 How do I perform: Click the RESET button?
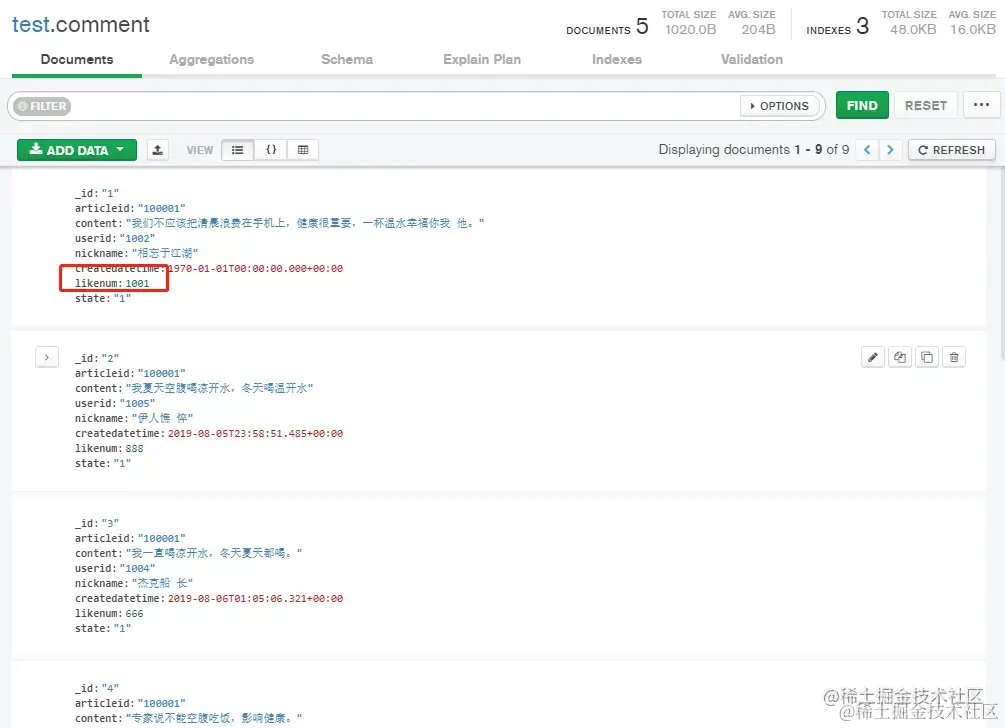point(926,106)
